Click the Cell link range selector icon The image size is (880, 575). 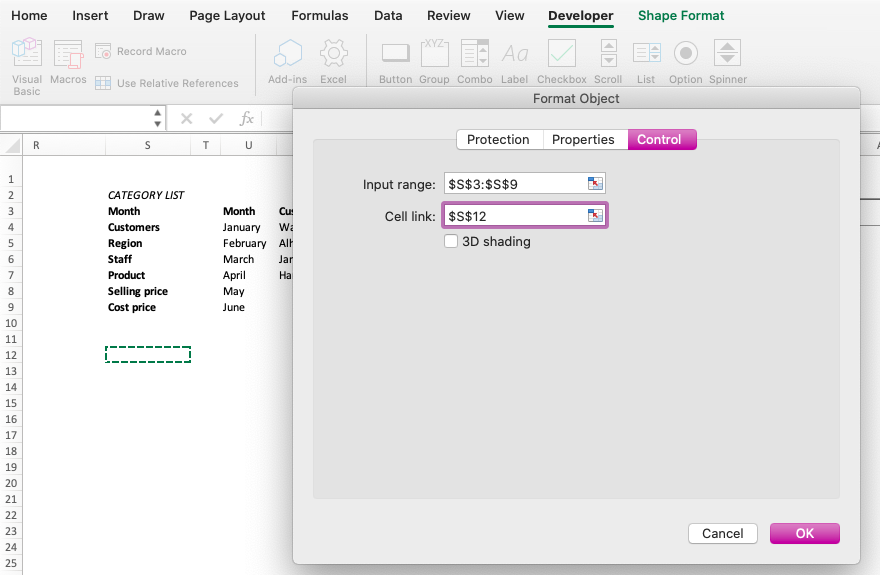(x=595, y=215)
